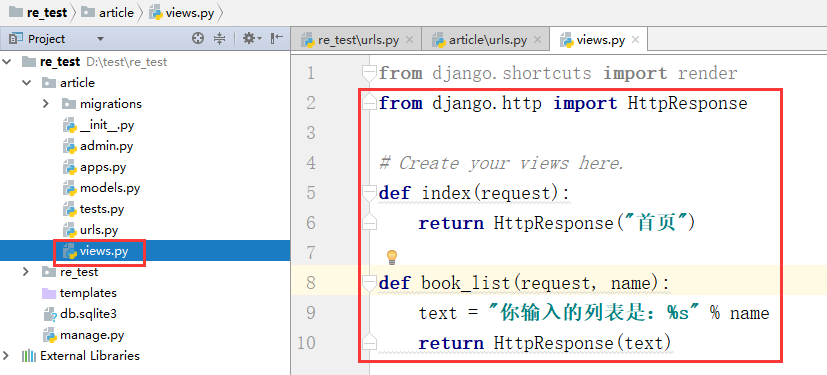Click the fold end marker at line 6
The image size is (827, 375).
(370, 223)
